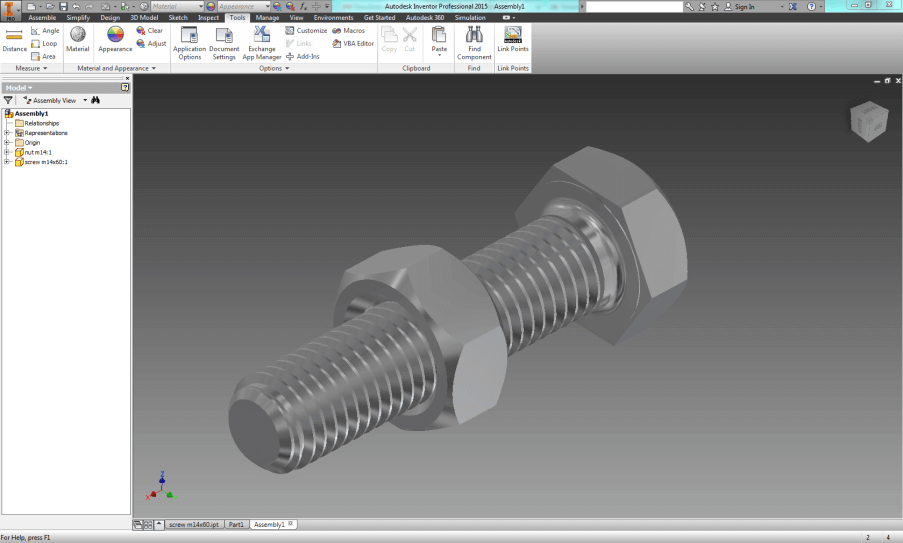The image size is (903, 543).
Task: Open the Material browser button
Action: (x=78, y=40)
